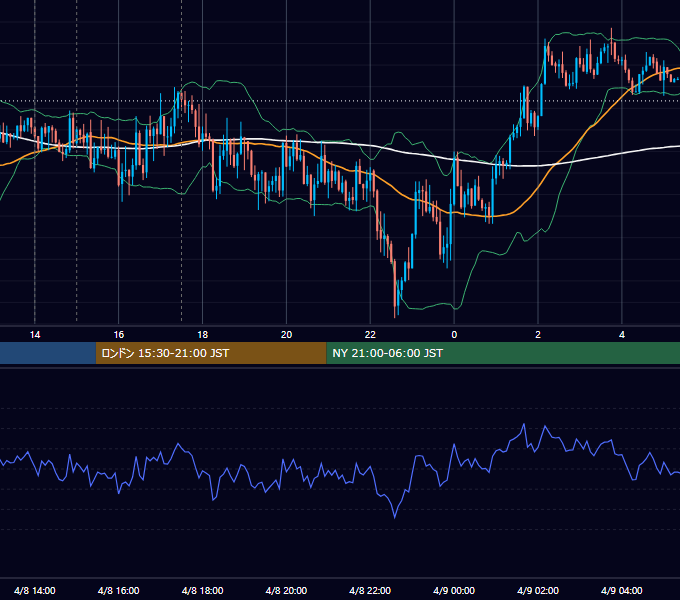Click hour label 14 on price axis
680x600 pixels.
tap(35, 335)
